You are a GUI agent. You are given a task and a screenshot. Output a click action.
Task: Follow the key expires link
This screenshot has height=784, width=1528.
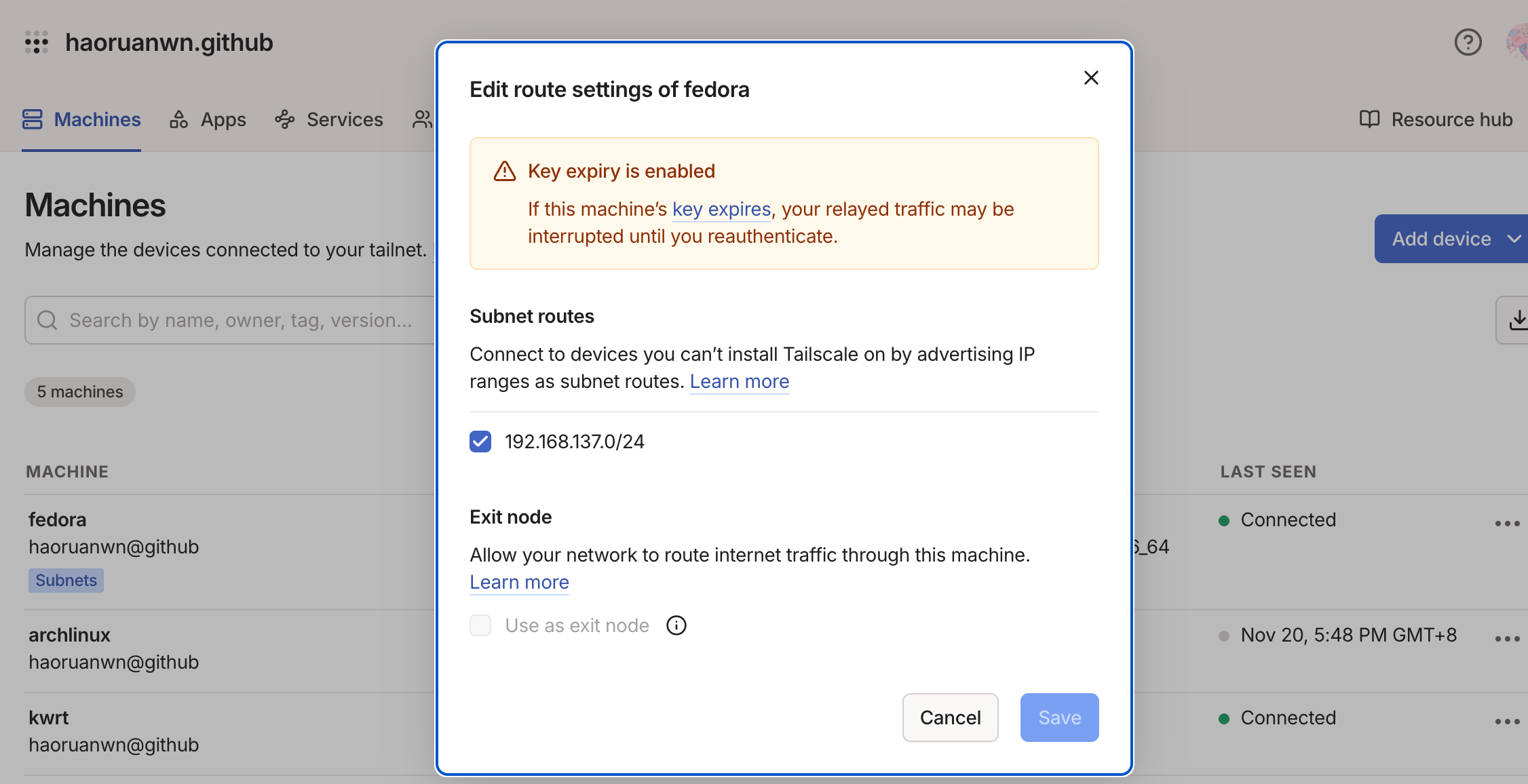pyautogui.click(x=721, y=209)
